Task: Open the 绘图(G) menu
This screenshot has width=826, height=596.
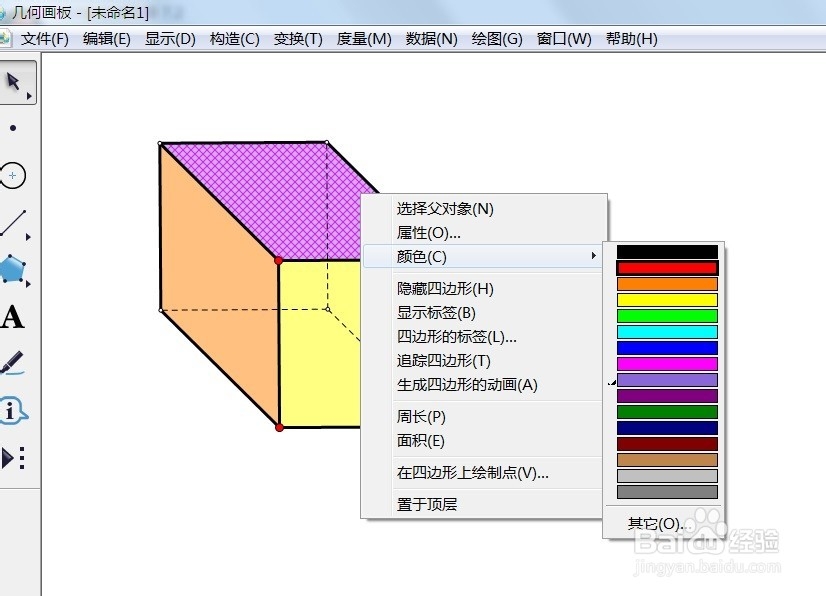Action: tap(497, 39)
